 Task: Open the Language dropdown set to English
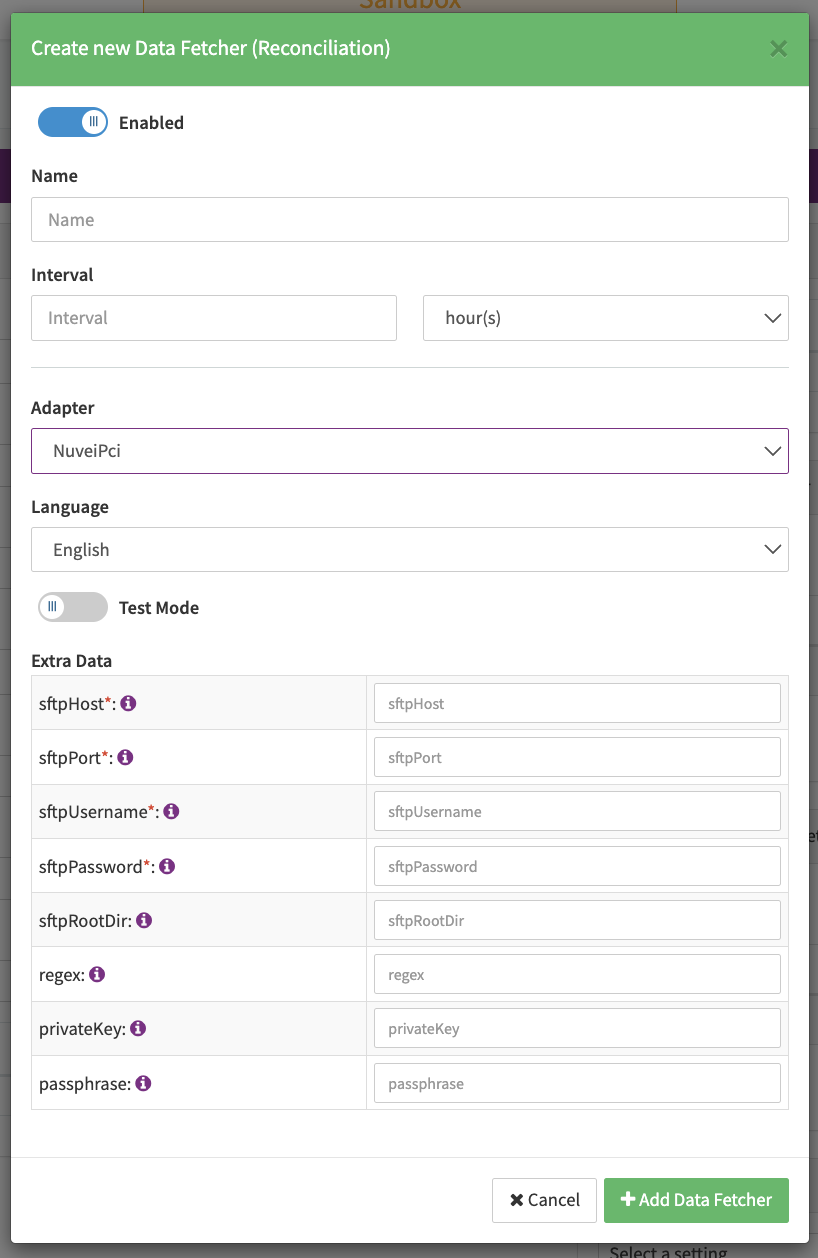coord(409,550)
